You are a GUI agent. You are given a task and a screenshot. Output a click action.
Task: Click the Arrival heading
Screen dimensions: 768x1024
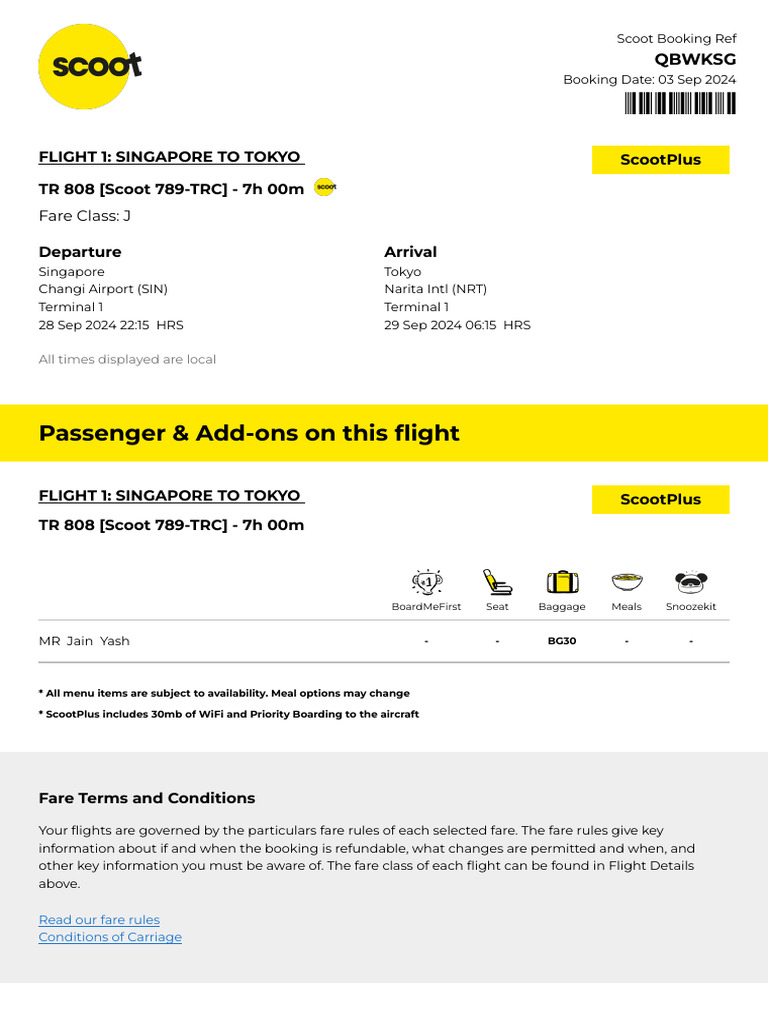pyautogui.click(x=410, y=252)
